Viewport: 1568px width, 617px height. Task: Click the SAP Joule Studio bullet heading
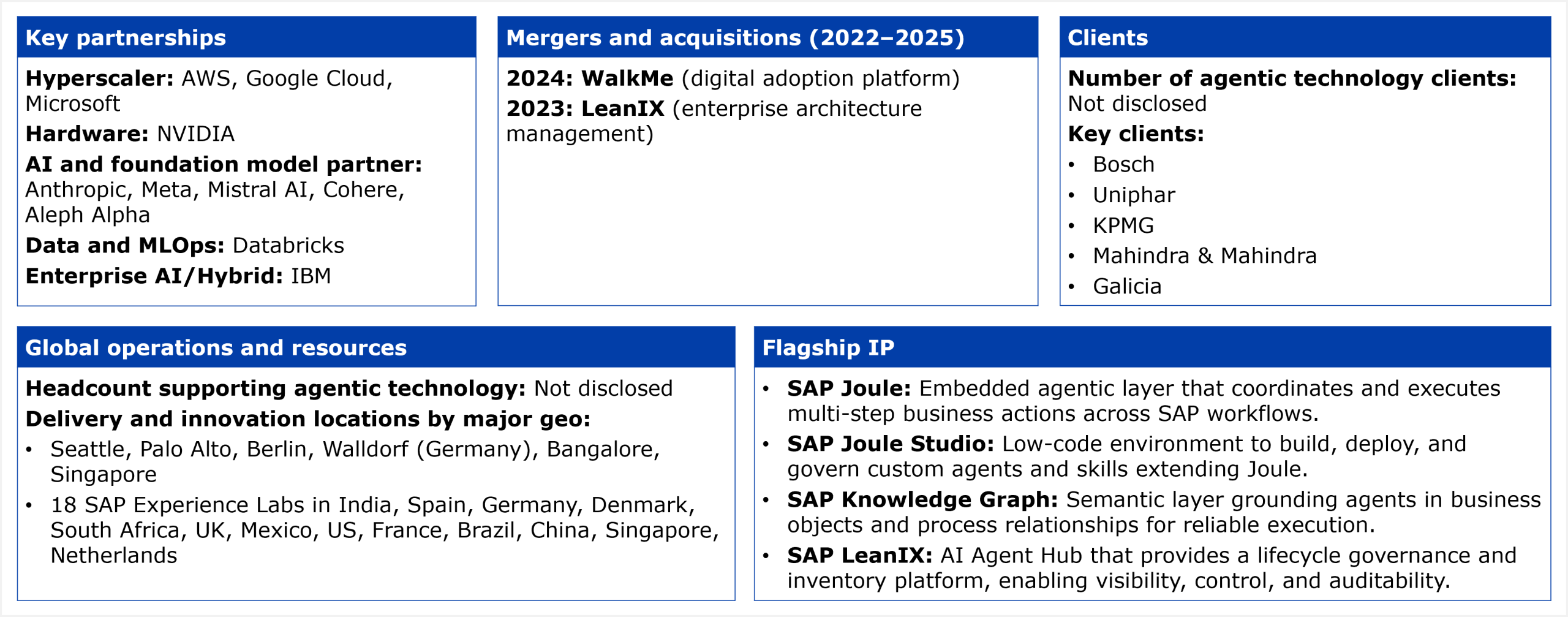[x=891, y=444]
